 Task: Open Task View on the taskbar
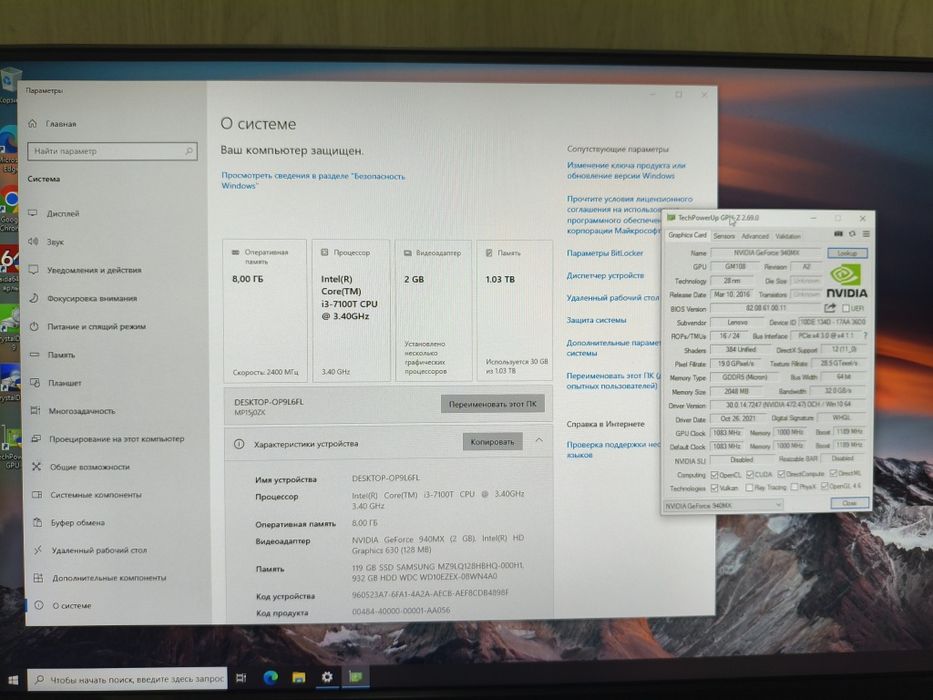(241, 678)
